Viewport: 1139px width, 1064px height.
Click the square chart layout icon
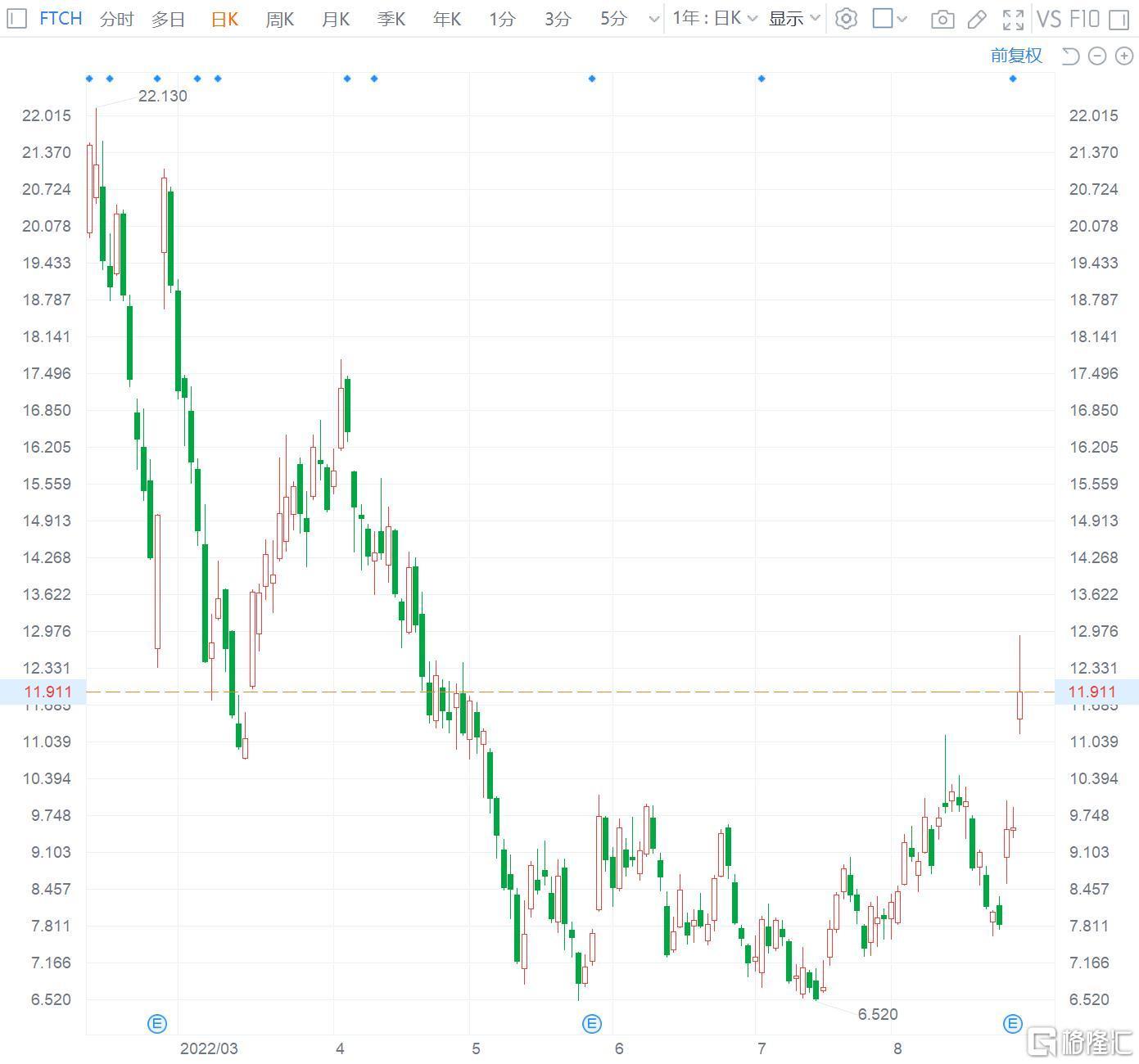(882, 18)
